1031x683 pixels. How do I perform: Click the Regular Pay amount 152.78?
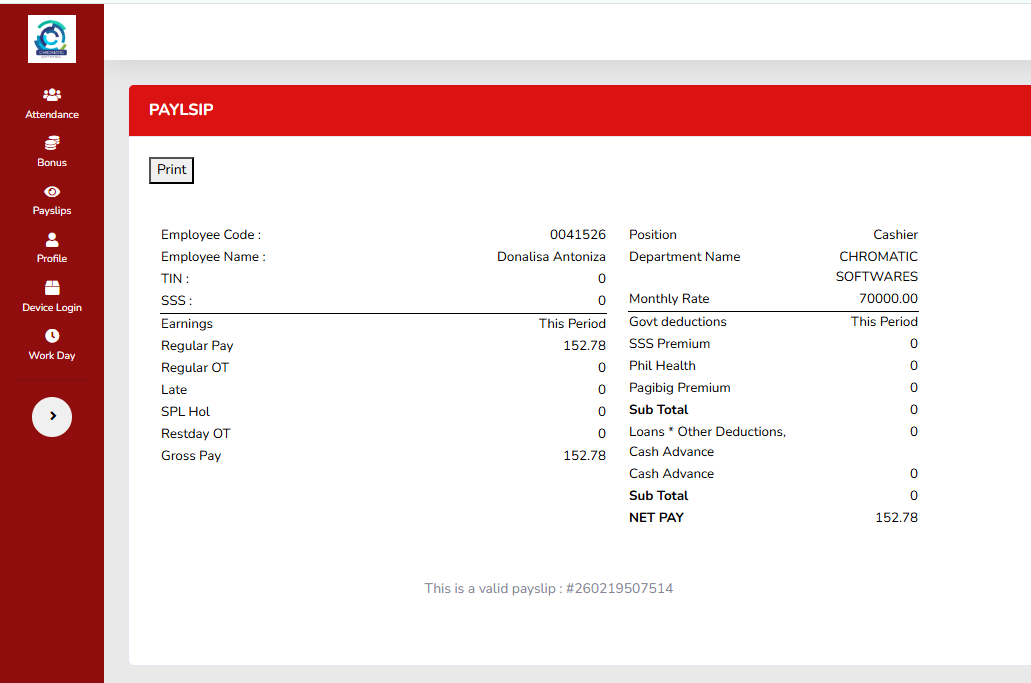[584, 346]
